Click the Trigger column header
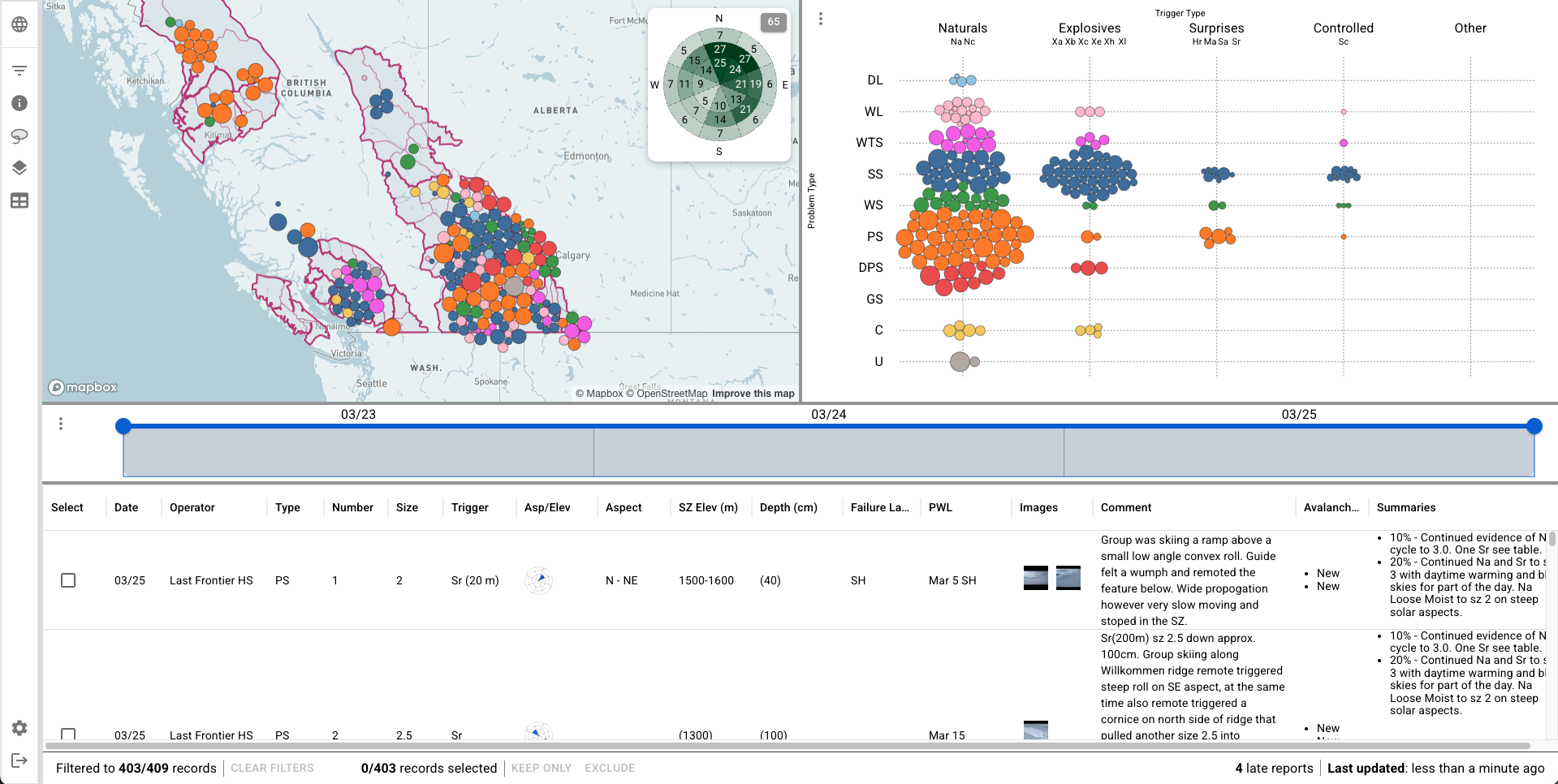This screenshot has height=784, width=1558. (469, 507)
